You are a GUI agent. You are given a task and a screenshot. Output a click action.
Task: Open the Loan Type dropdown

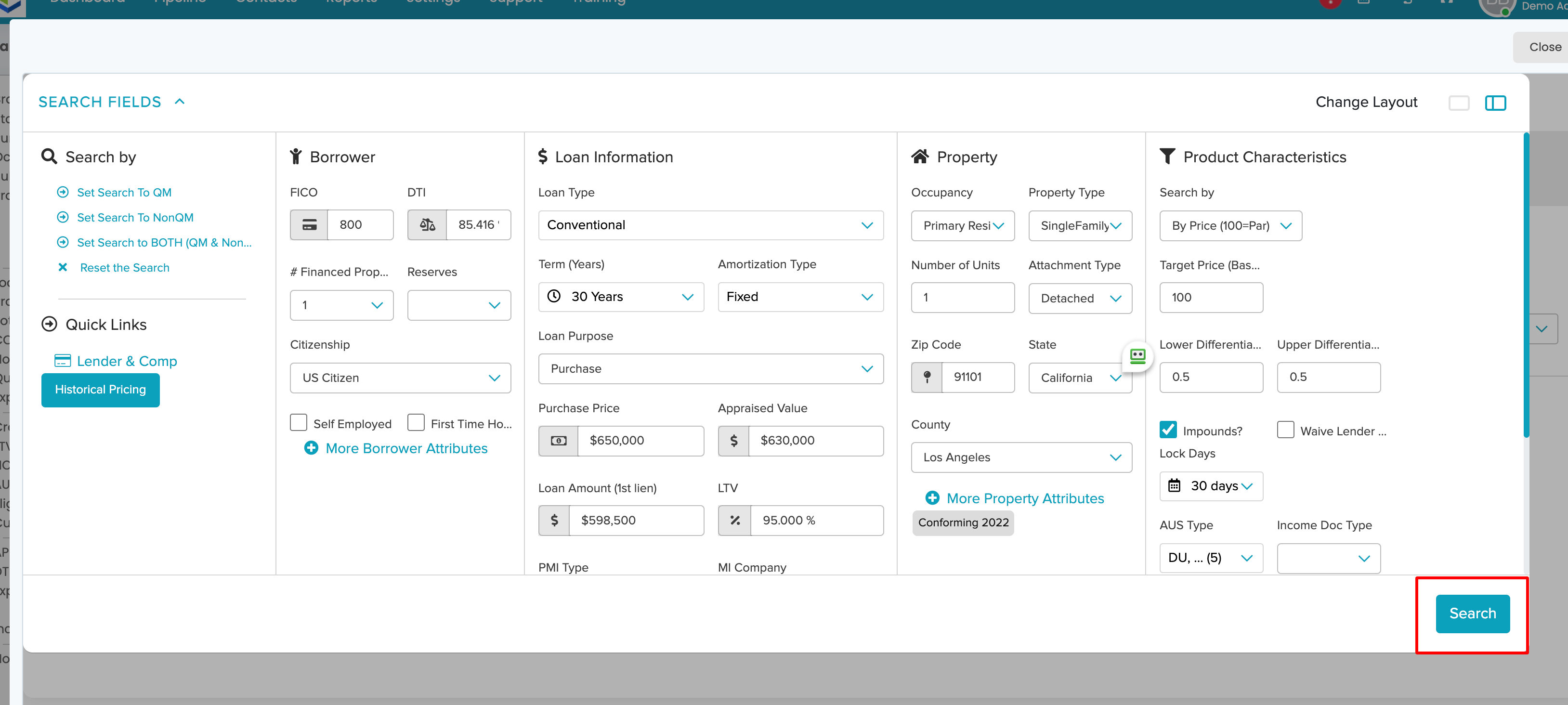[x=710, y=225]
